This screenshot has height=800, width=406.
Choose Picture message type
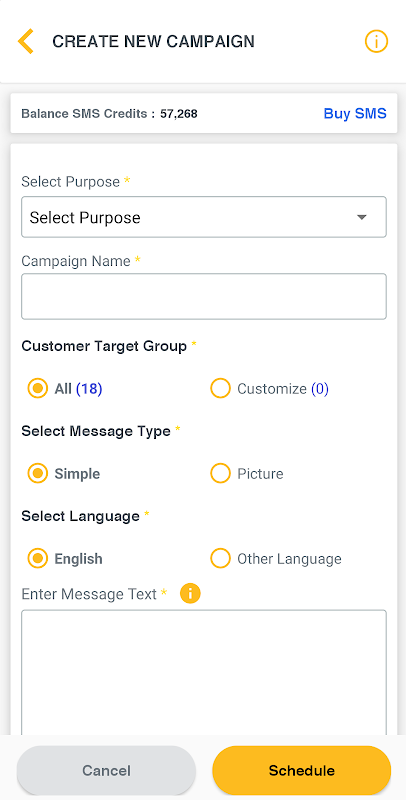[220, 473]
